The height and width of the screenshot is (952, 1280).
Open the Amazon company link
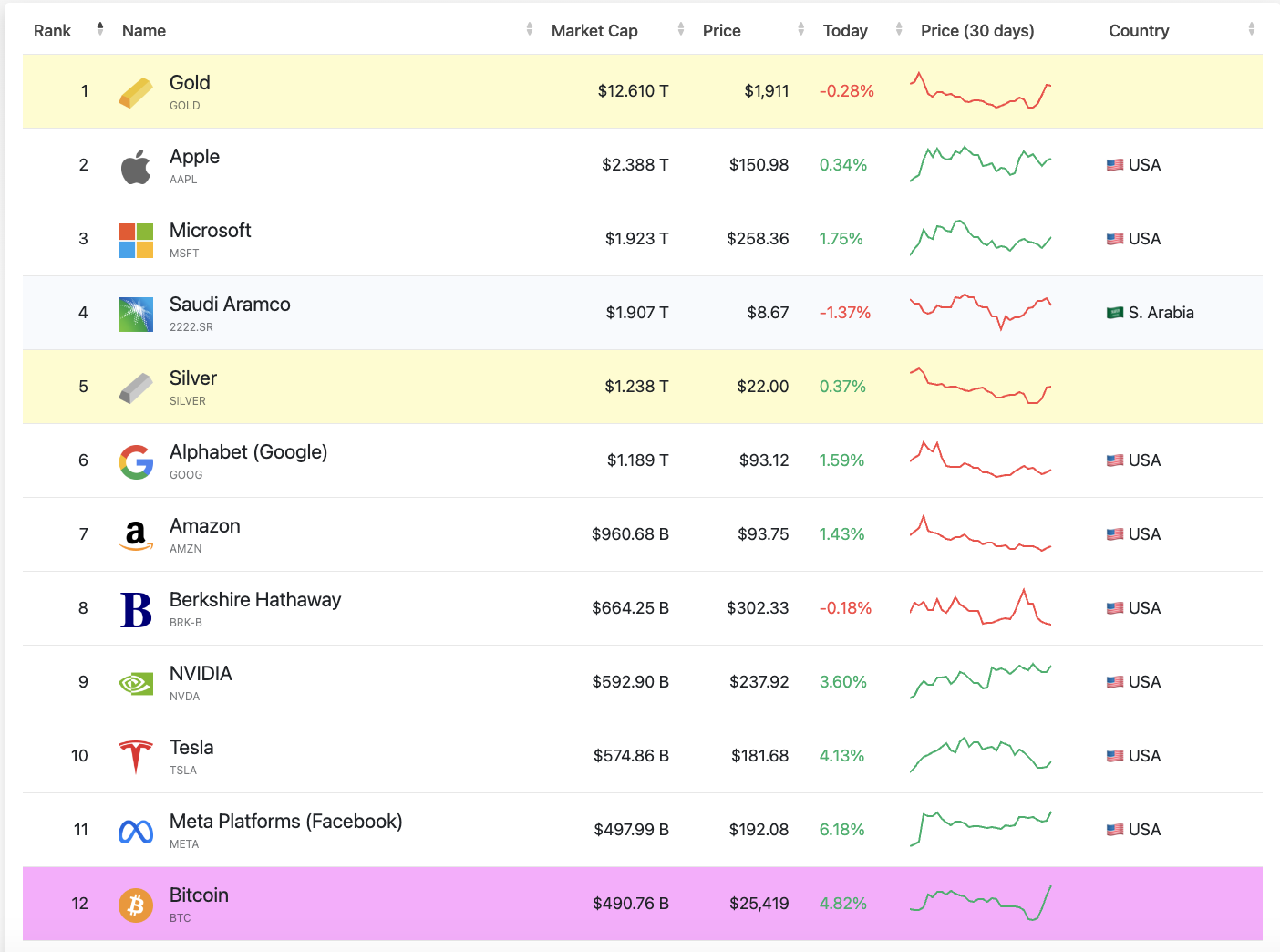(x=205, y=526)
